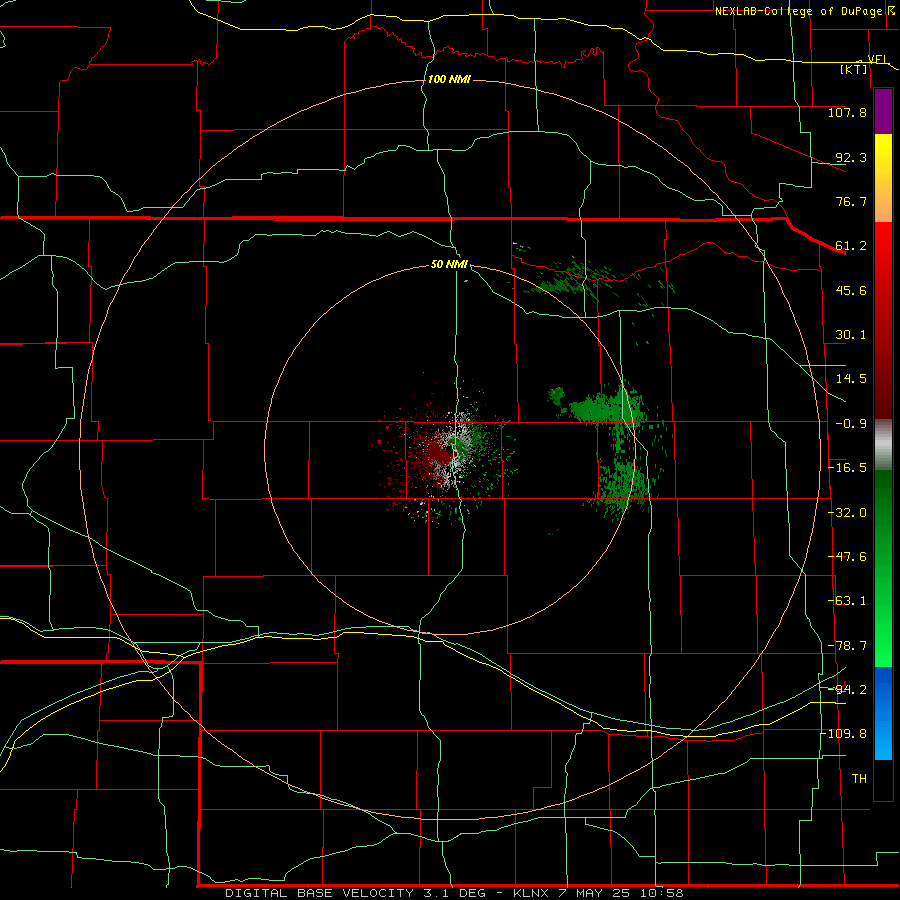Click the 30.1 velocity scale value
This screenshot has height=900, width=900.
coord(851,335)
